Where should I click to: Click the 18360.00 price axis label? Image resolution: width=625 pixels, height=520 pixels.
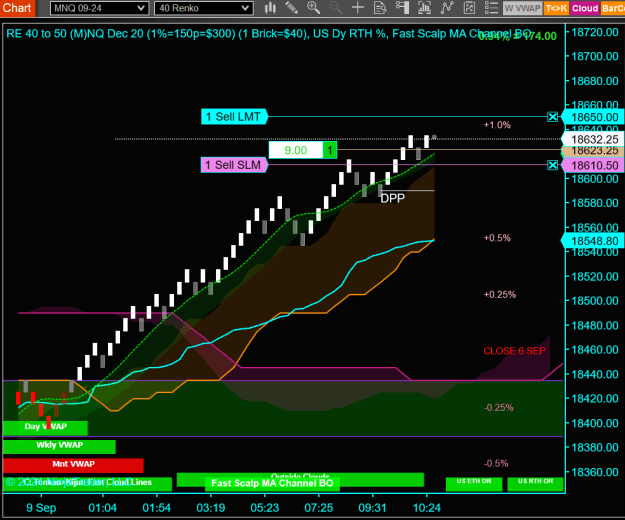595,472
